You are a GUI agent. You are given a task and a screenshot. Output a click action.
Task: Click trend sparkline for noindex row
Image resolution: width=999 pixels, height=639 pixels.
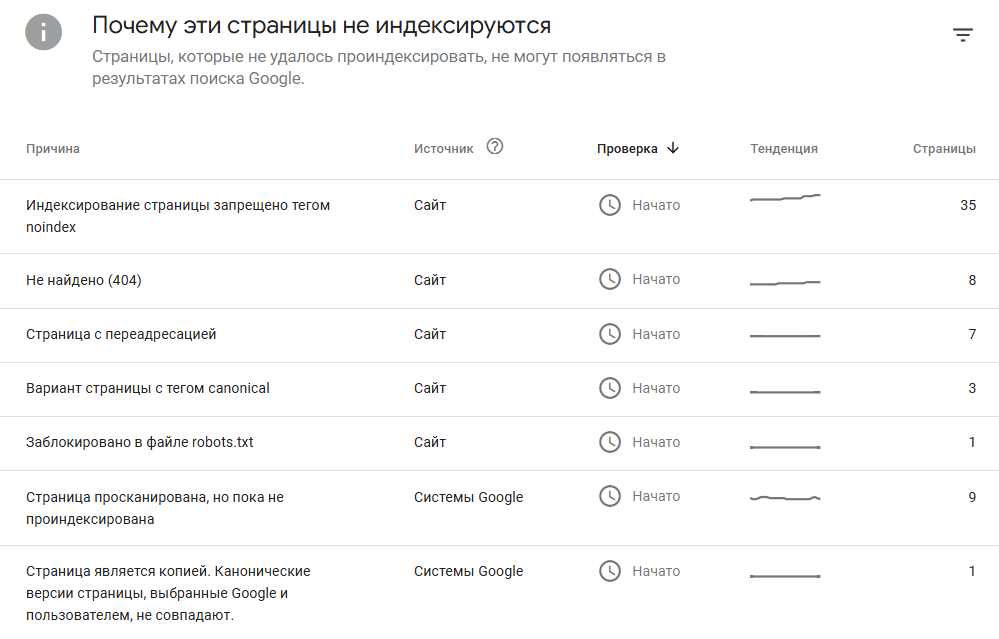pyautogui.click(x=785, y=197)
